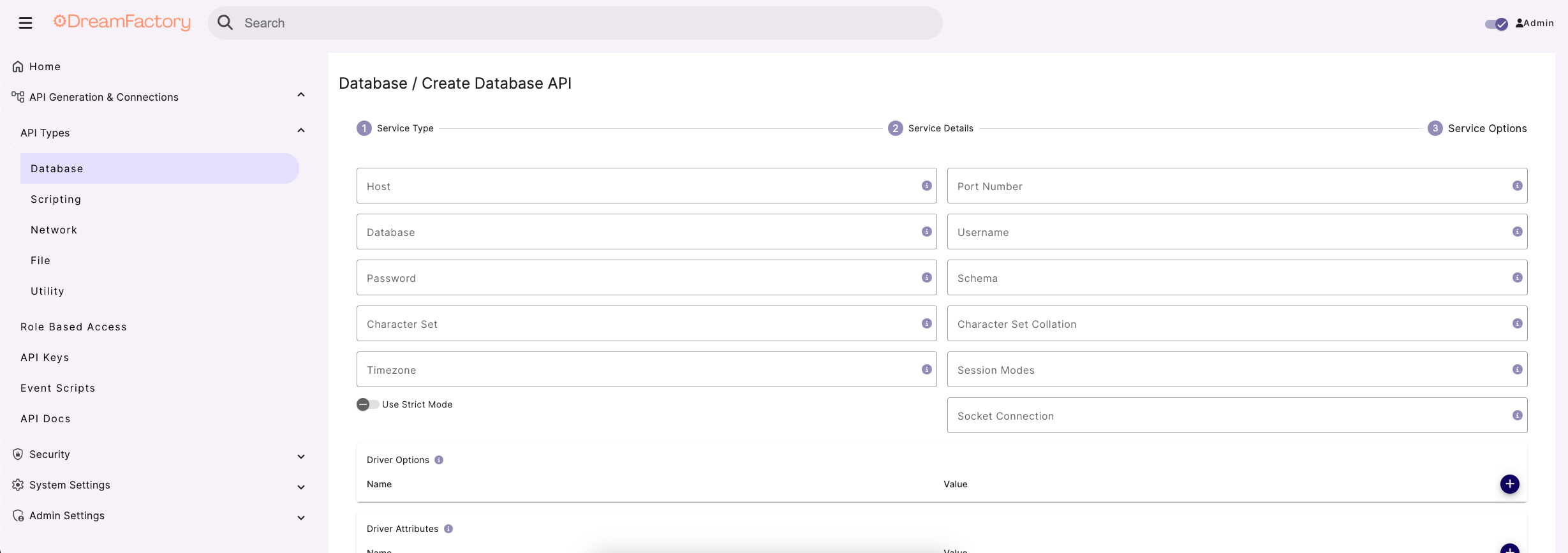The image size is (1568, 553).
Task: Click the Socket Connection info icon
Action: click(1517, 415)
